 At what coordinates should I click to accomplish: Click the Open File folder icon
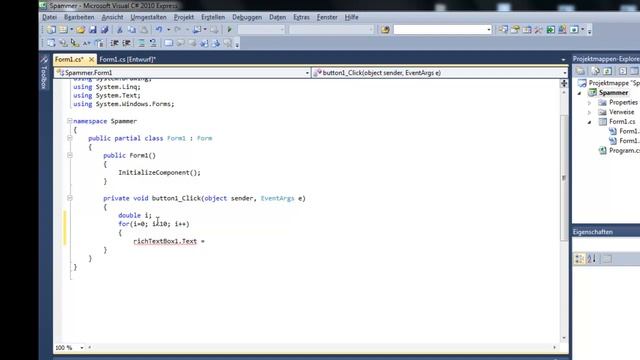(80, 30)
